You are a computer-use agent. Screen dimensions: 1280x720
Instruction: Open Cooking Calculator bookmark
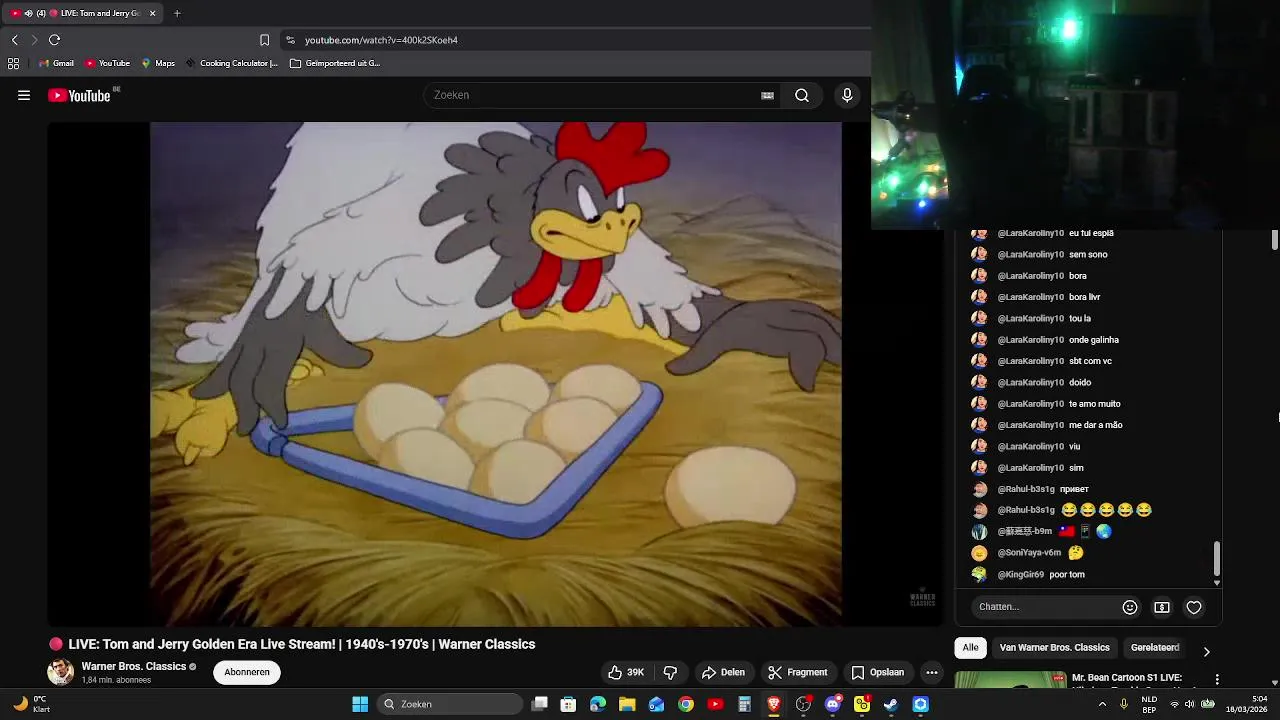(231, 63)
